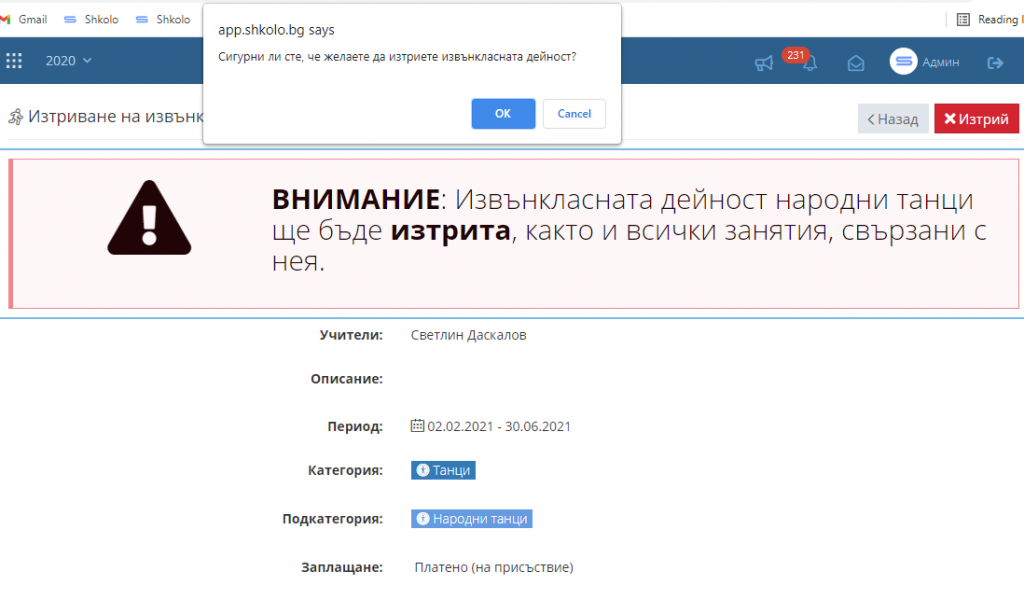Click the logout arrow icon
This screenshot has height=599, width=1024.
pos(995,62)
